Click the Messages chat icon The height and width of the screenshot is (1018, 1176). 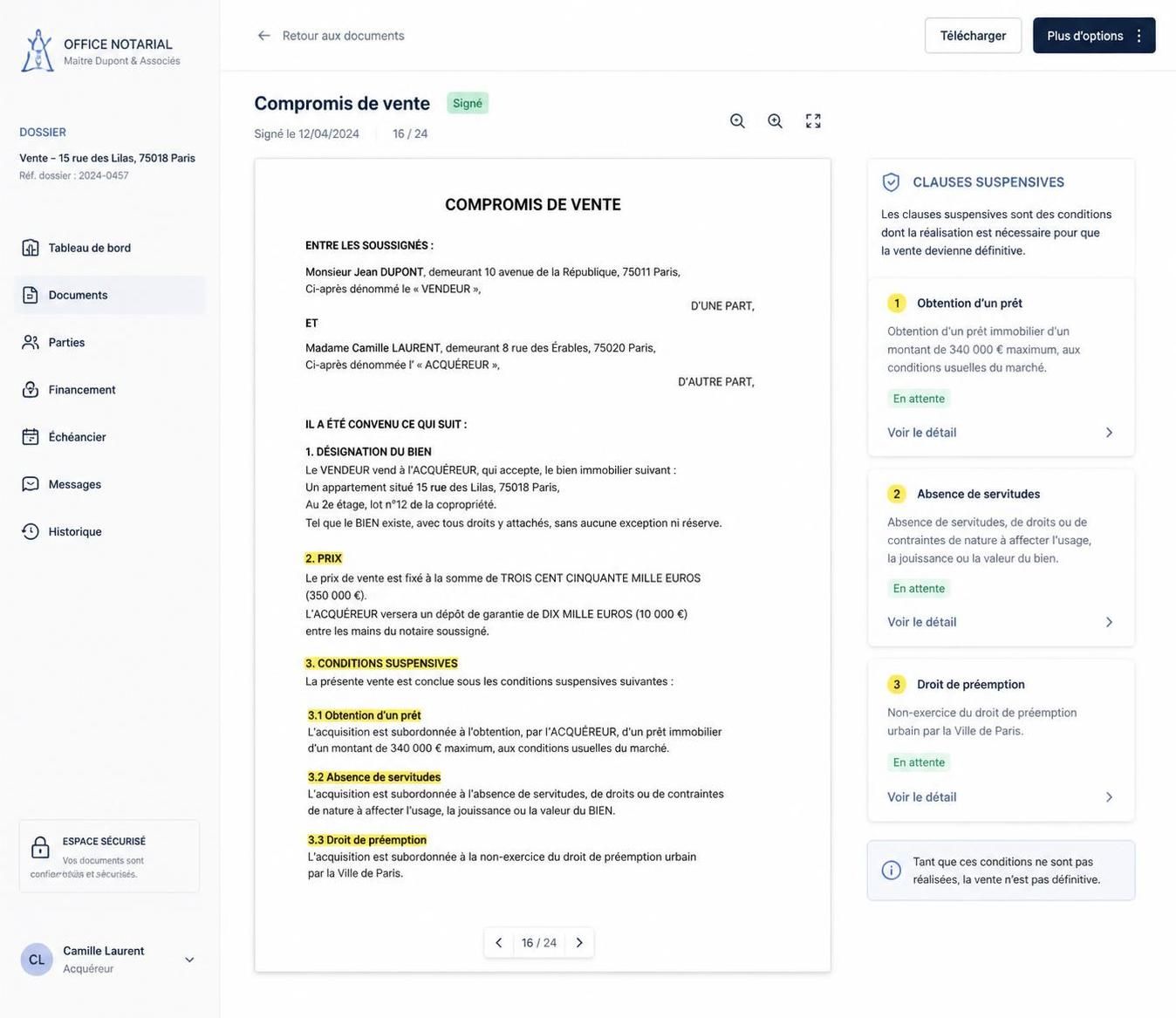[31, 484]
